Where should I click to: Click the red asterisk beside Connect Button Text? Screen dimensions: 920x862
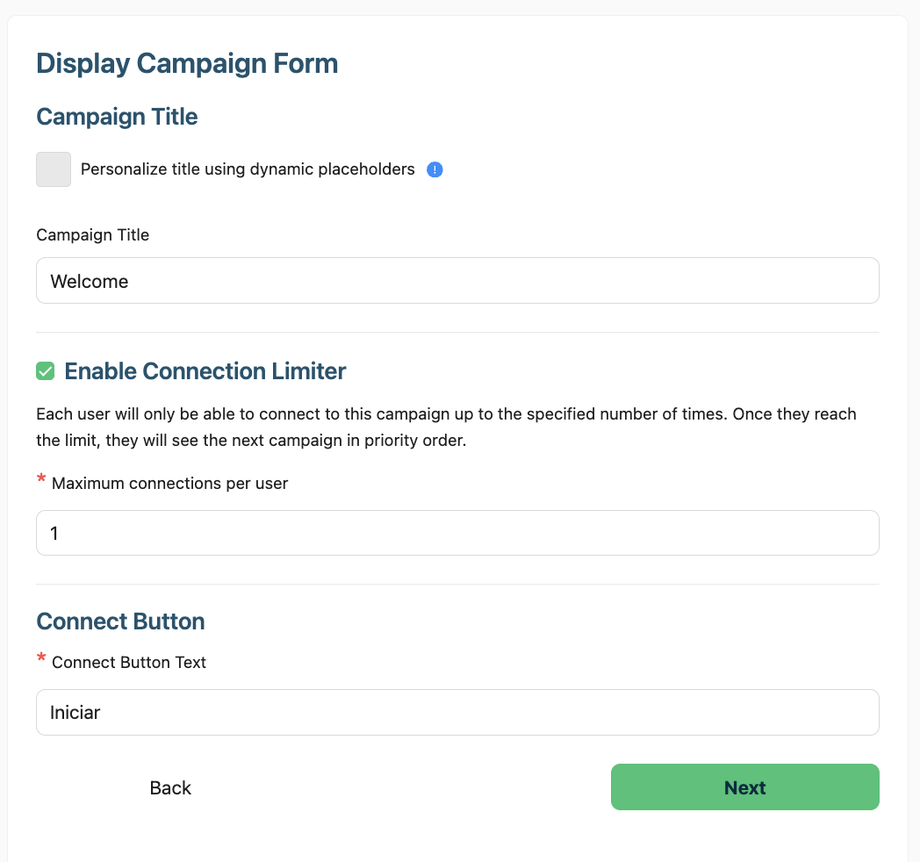click(x=41, y=659)
